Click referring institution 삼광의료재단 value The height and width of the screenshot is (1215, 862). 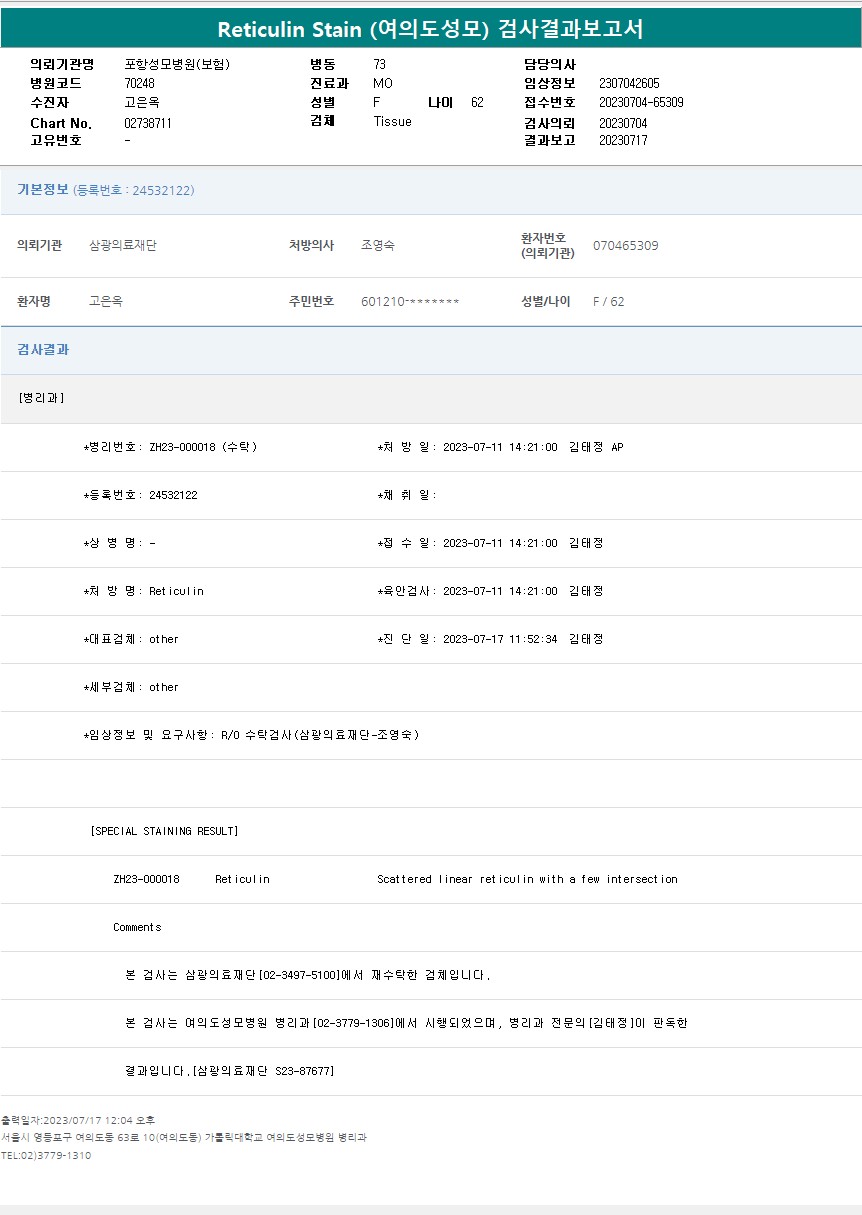[x=123, y=245]
